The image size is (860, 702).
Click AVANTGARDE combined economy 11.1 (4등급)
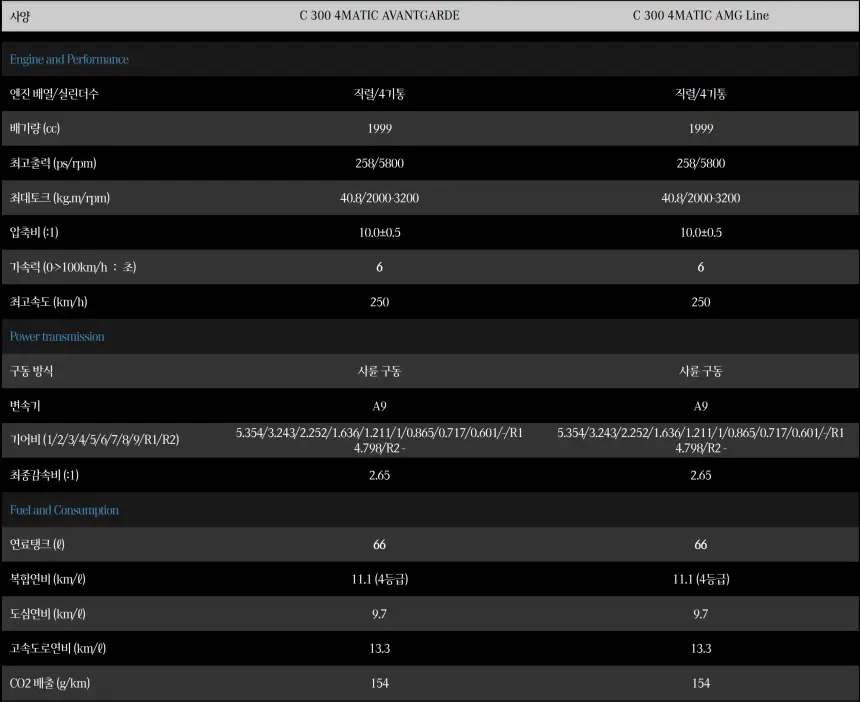(x=380, y=580)
